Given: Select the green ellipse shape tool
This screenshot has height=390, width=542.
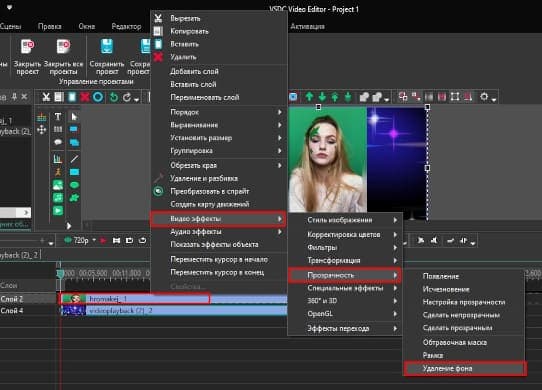Looking at the screenshot, I should [74, 185].
